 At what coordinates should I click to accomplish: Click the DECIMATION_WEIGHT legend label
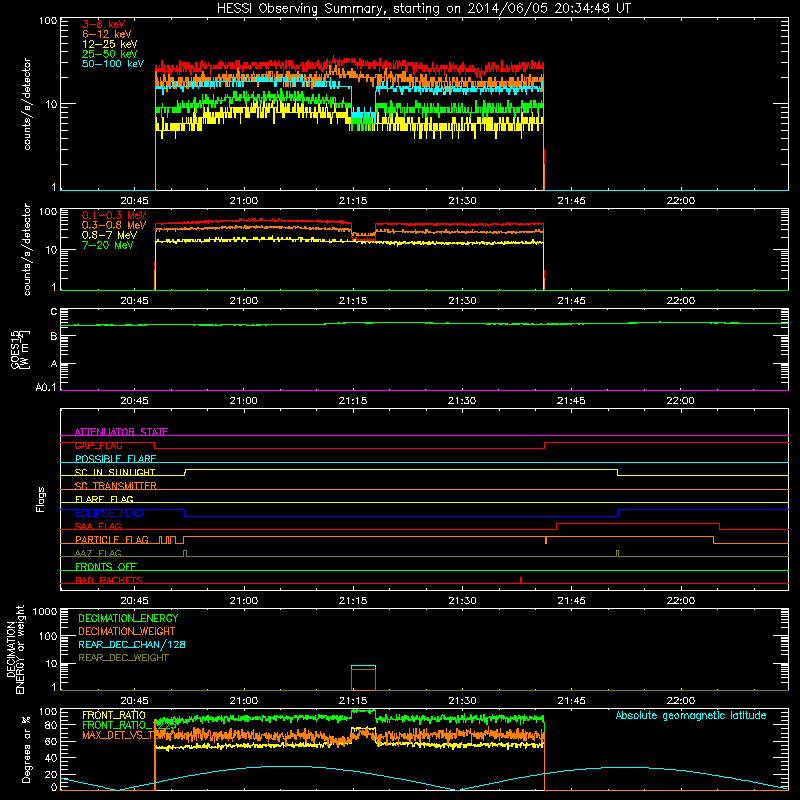tap(127, 631)
